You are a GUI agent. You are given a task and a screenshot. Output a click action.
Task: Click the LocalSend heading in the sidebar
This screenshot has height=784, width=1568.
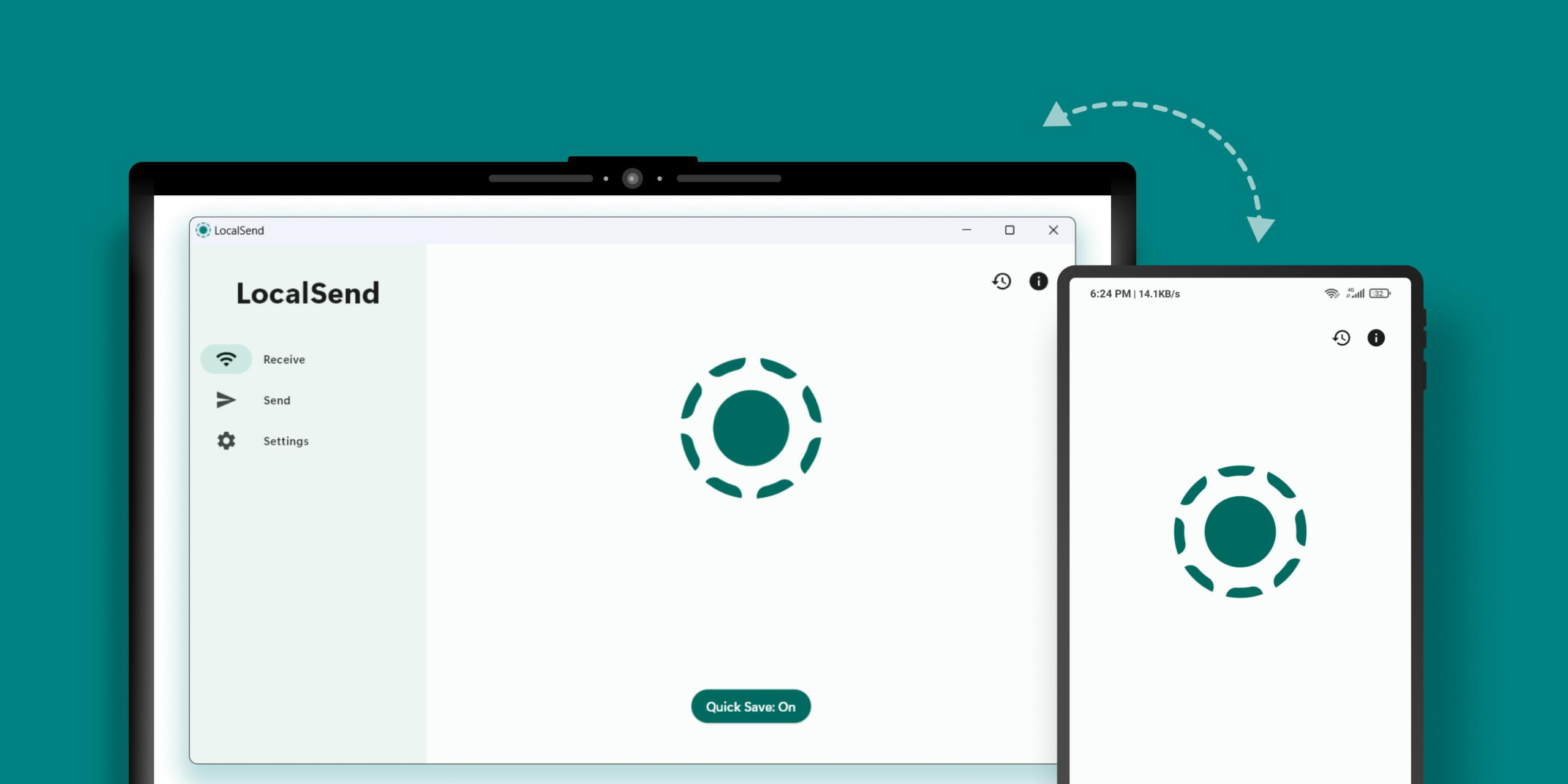pos(308,293)
